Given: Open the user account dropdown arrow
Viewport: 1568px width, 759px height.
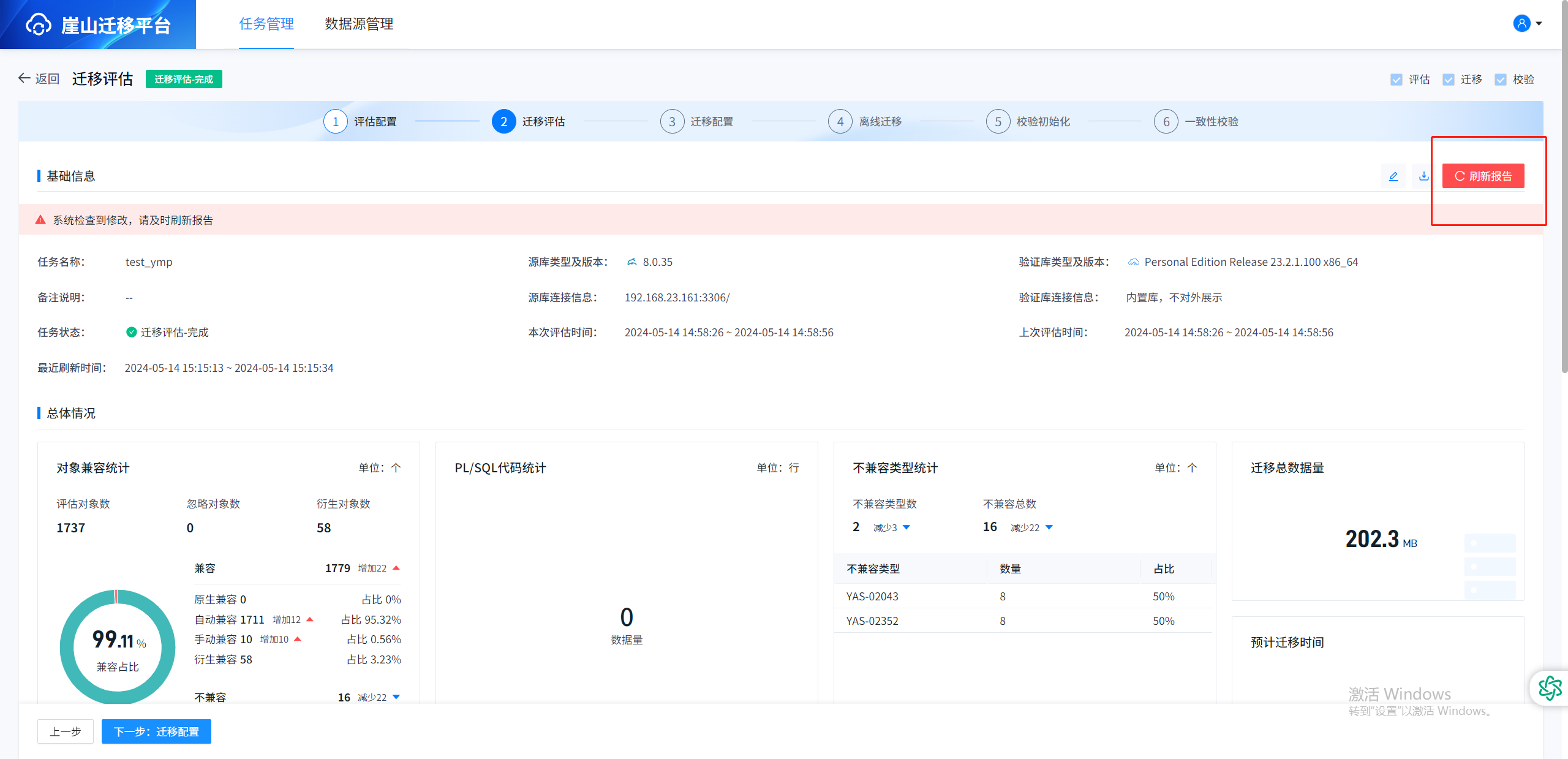Looking at the screenshot, I should click(1539, 24).
